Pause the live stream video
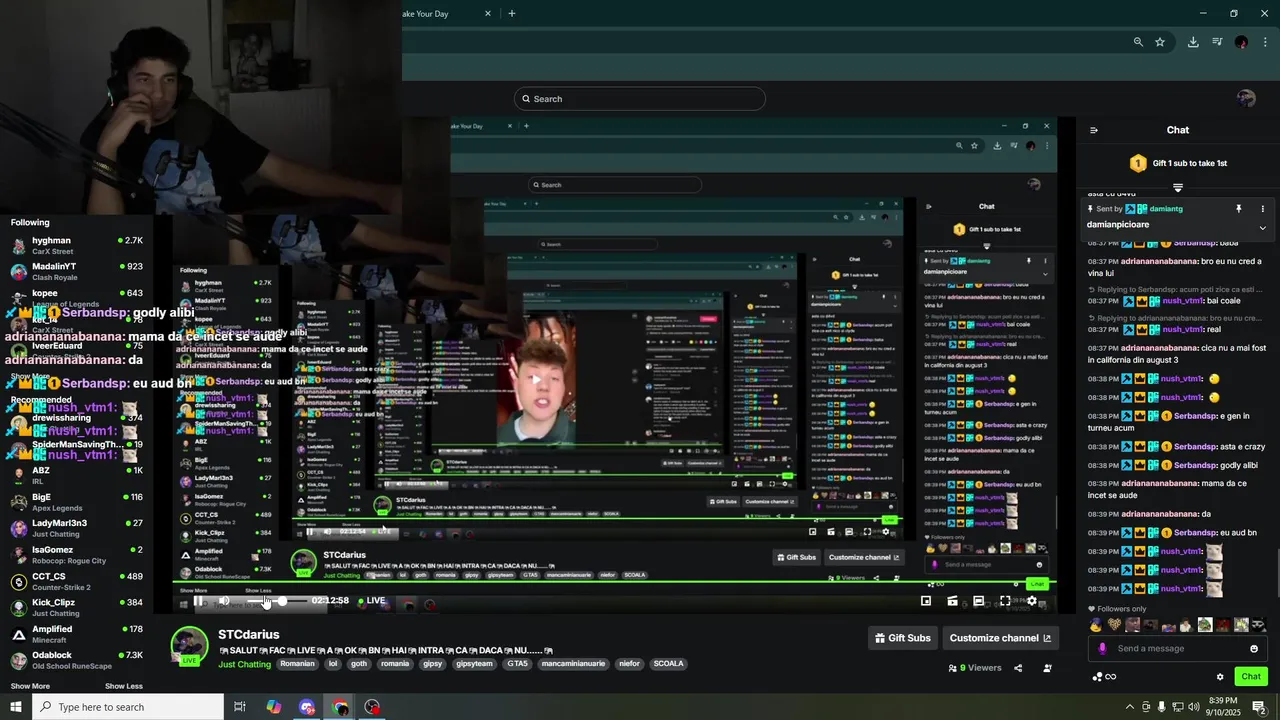The image size is (1280, 720). (199, 601)
